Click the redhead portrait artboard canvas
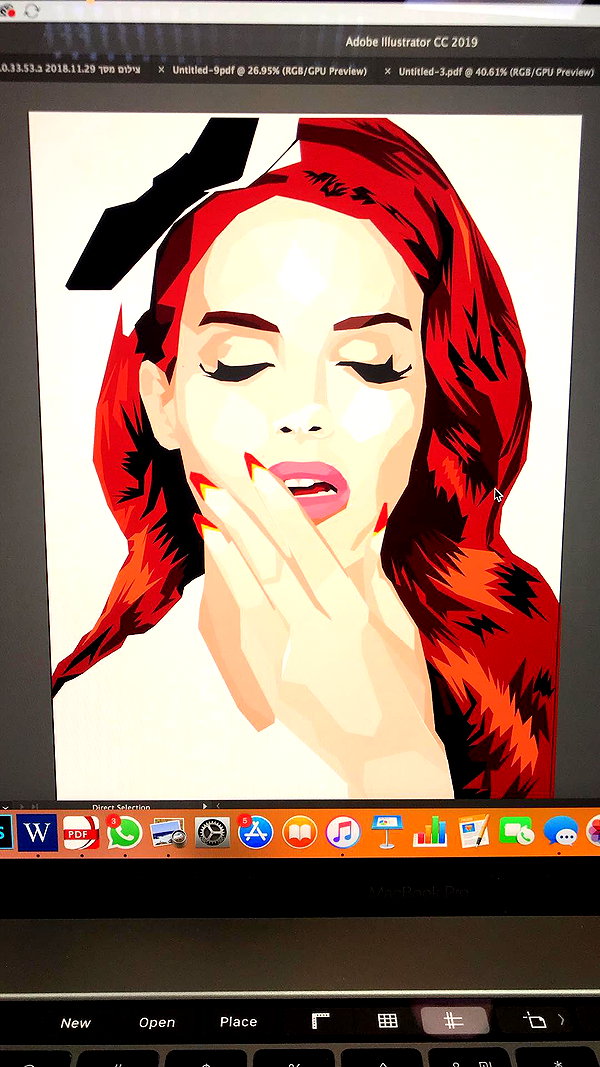 [x=305, y=456]
